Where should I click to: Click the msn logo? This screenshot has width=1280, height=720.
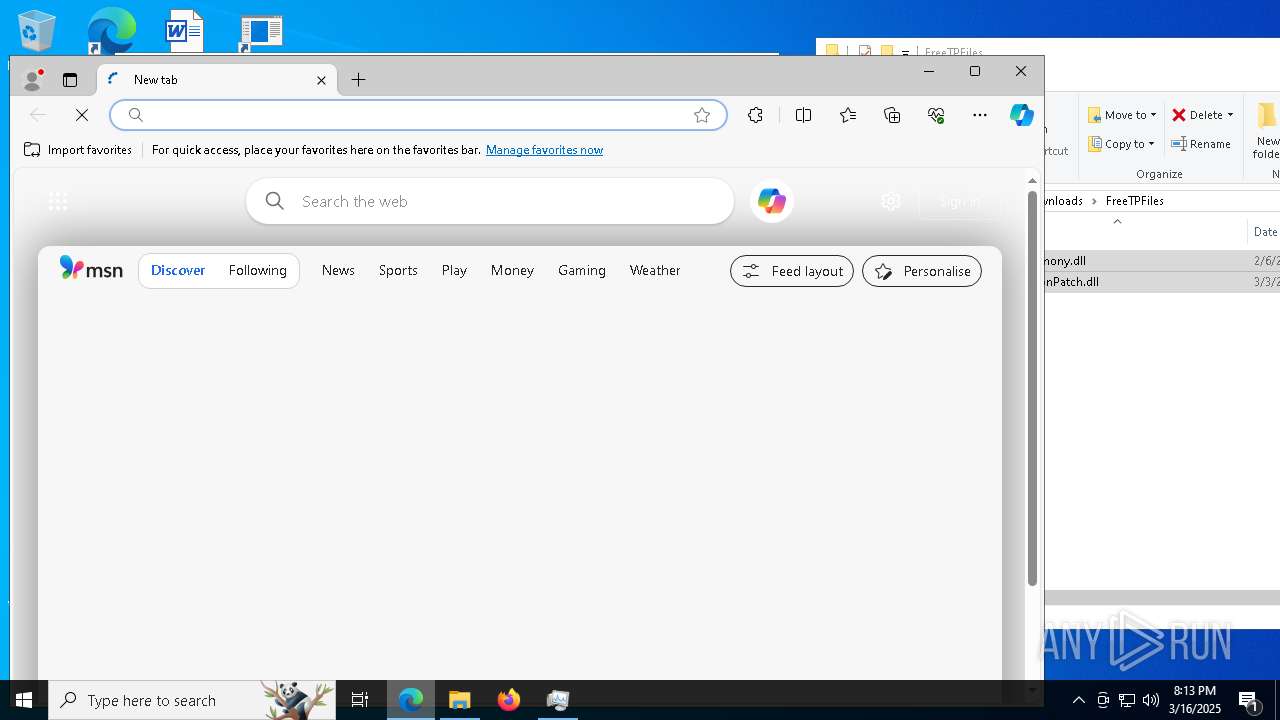(x=91, y=269)
